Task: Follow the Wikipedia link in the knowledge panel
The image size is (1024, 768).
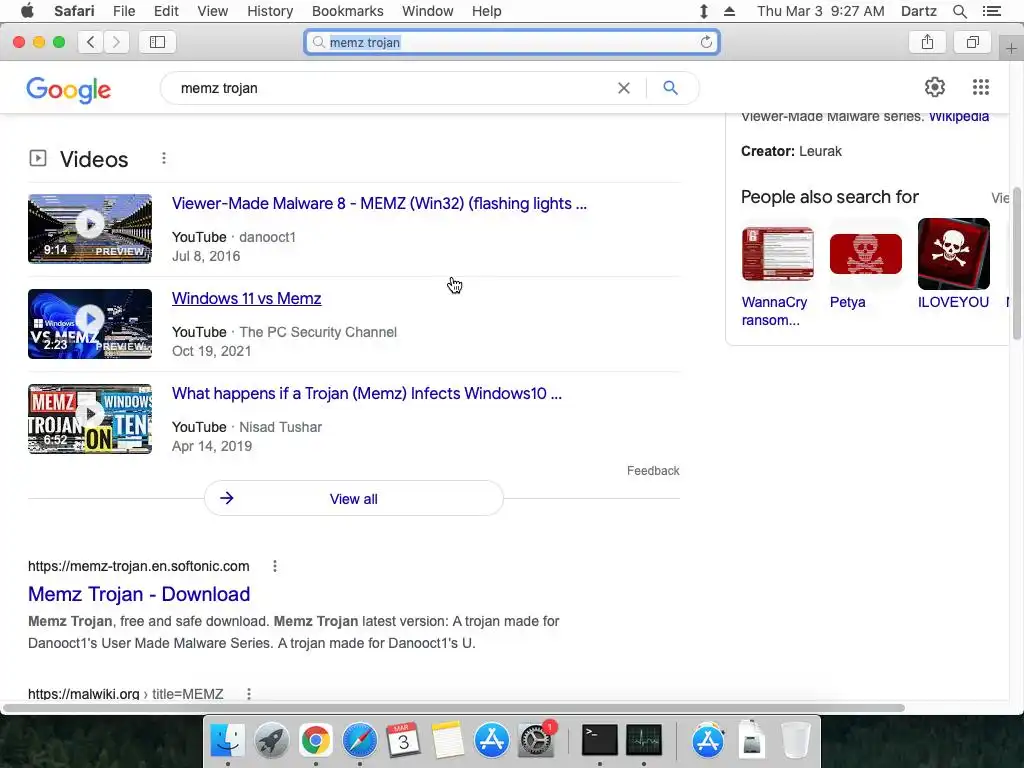Action: [x=959, y=116]
